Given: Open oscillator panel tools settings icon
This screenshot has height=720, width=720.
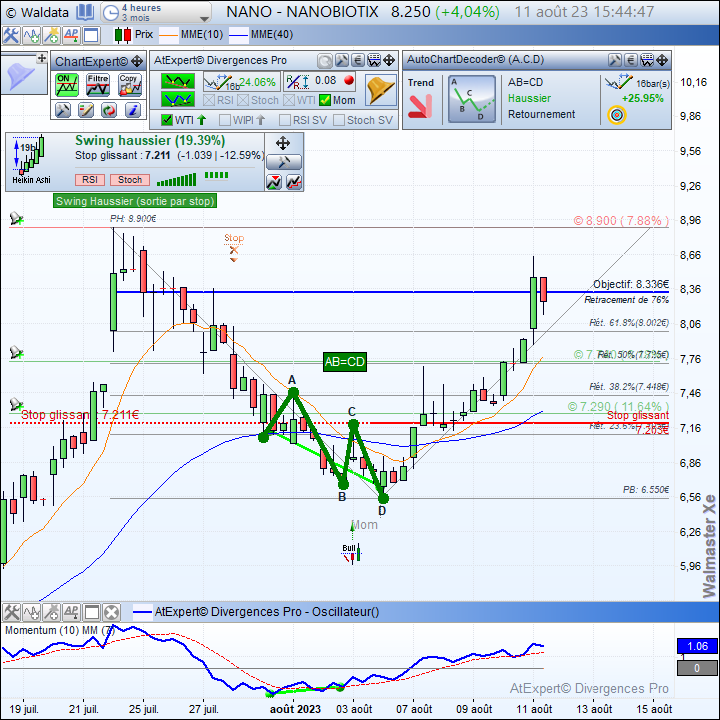Looking at the screenshot, I should click(x=11, y=612).
